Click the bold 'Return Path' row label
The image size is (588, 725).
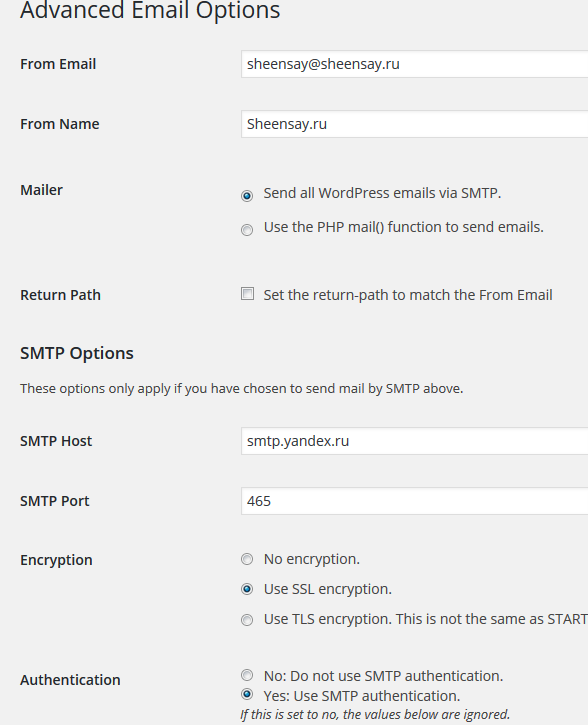(61, 295)
